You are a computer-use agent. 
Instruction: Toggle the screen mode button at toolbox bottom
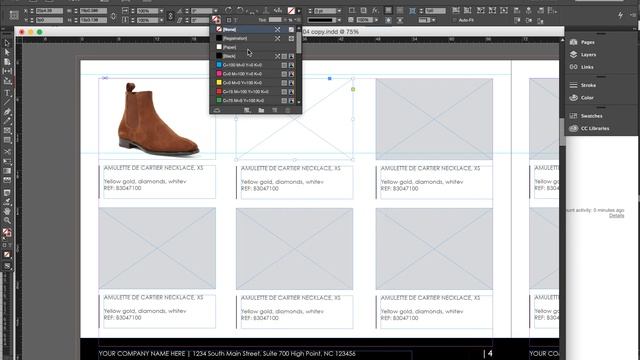point(7,266)
